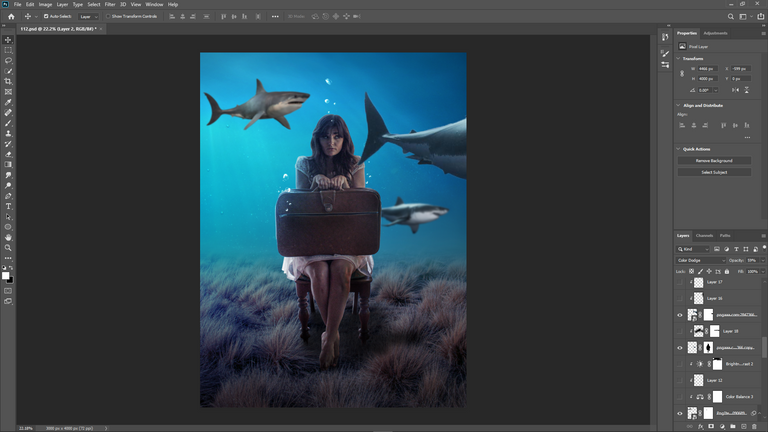Select the Eraser tool
Viewport: 768px width, 432px height.
point(8,154)
